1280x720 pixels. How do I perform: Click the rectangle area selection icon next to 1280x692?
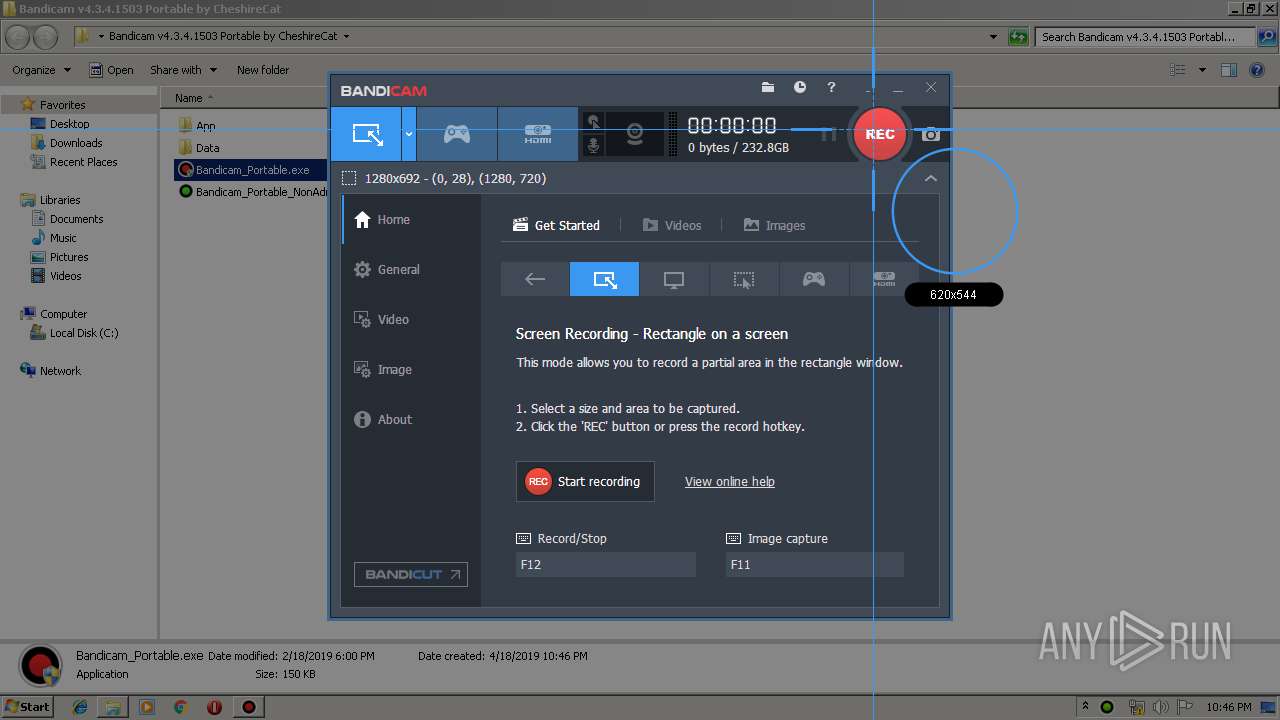[x=349, y=178]
